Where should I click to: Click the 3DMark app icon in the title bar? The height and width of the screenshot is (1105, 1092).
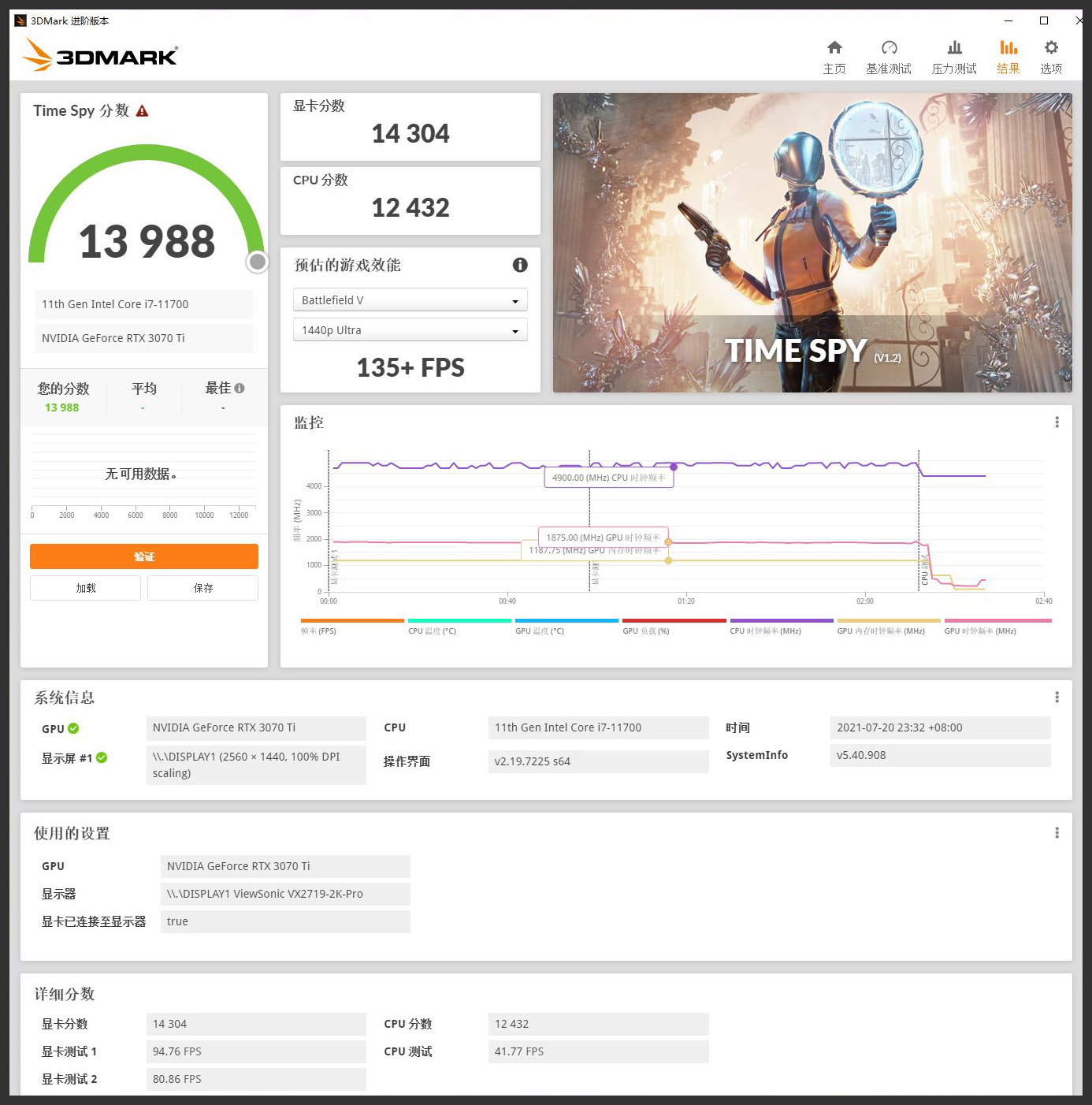click(x=20, y=20)
